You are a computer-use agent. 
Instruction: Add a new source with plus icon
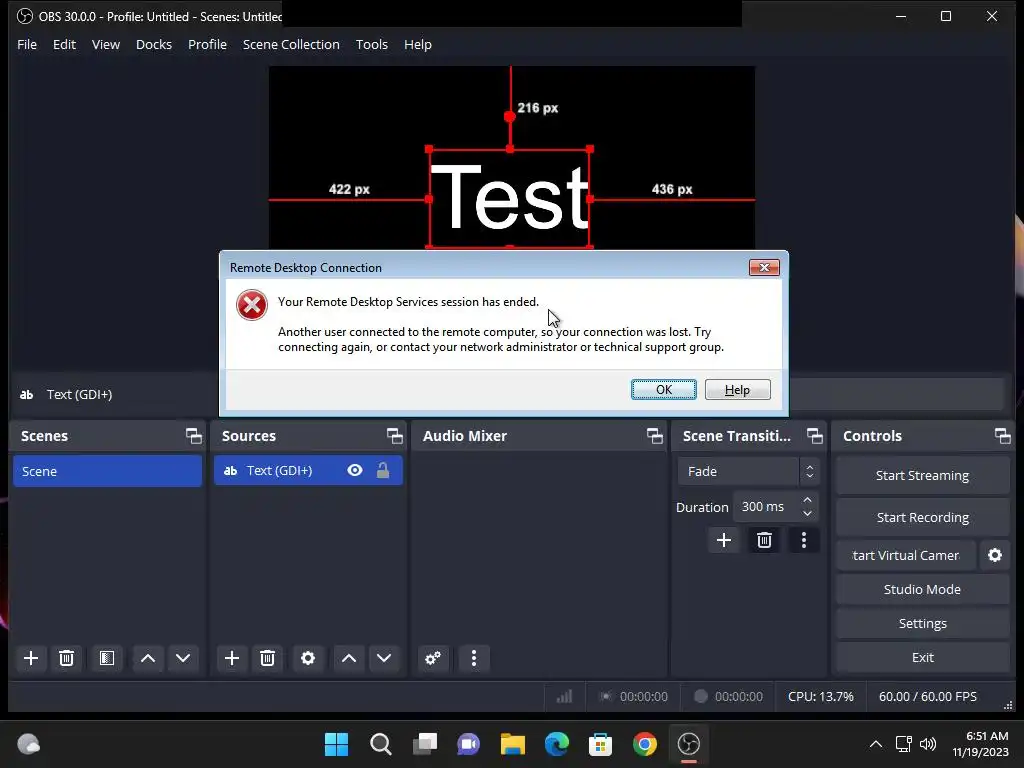tap(232, 658)
